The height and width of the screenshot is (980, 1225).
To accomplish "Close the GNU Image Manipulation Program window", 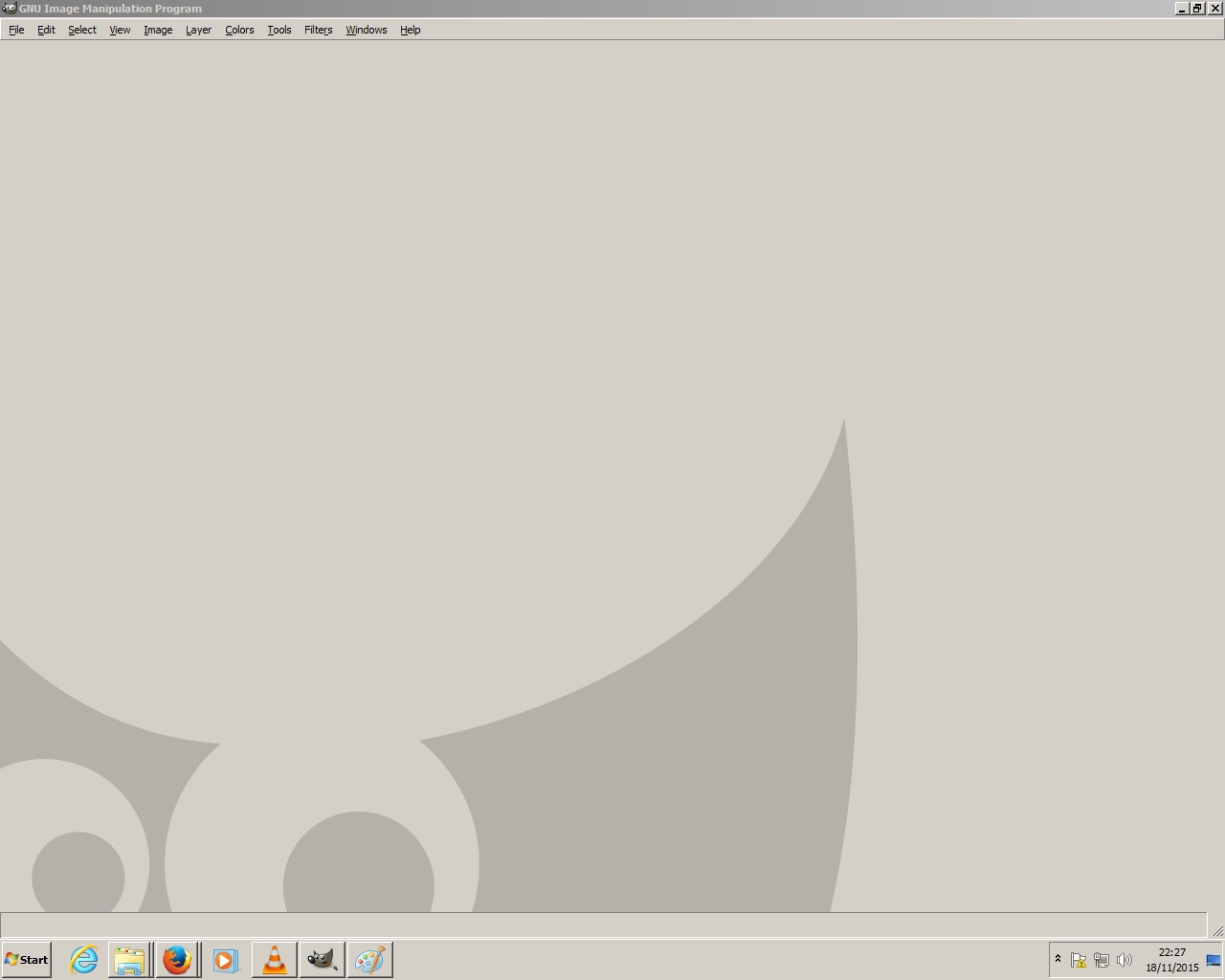I will pos(1214,9).
